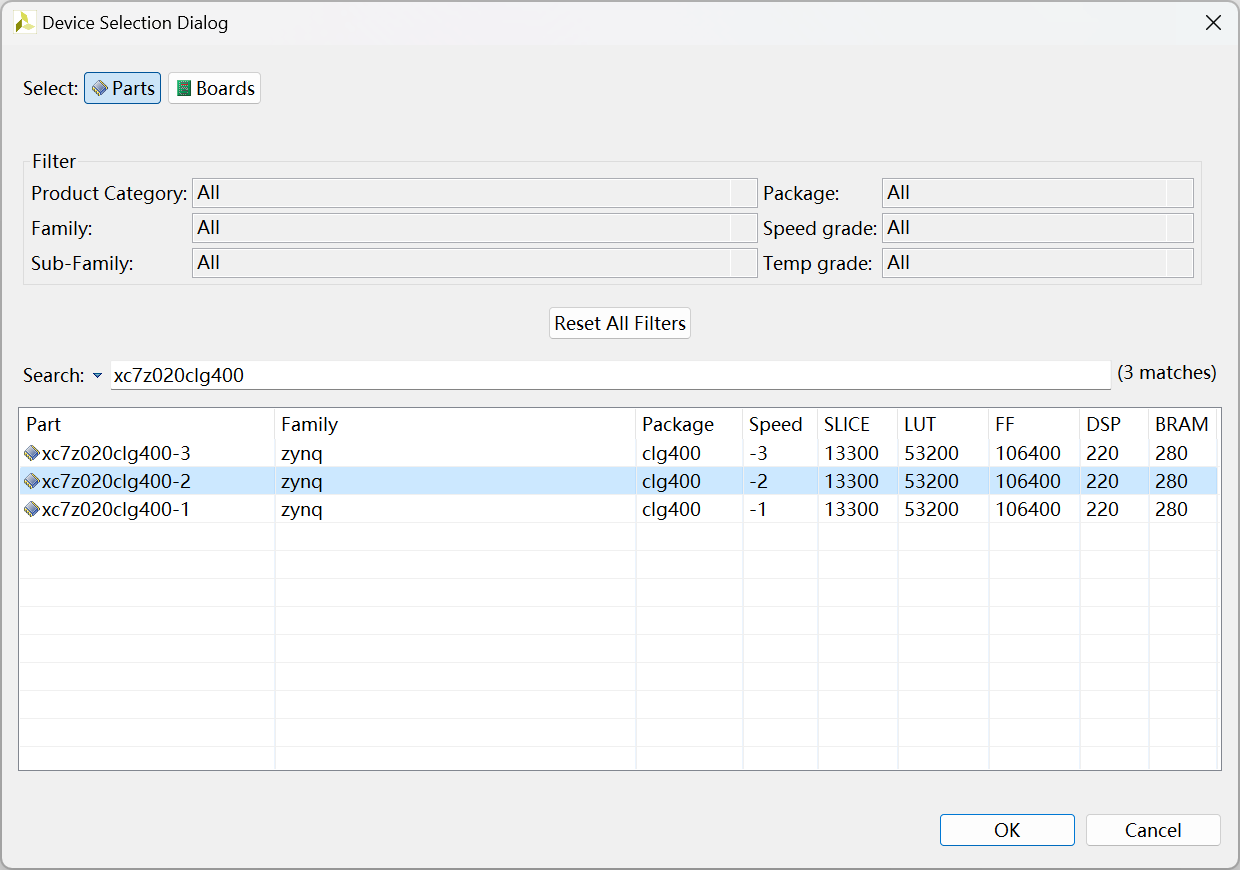
Task: Click the chip icon beside xc7z020clg400-3
Action: 32,454
